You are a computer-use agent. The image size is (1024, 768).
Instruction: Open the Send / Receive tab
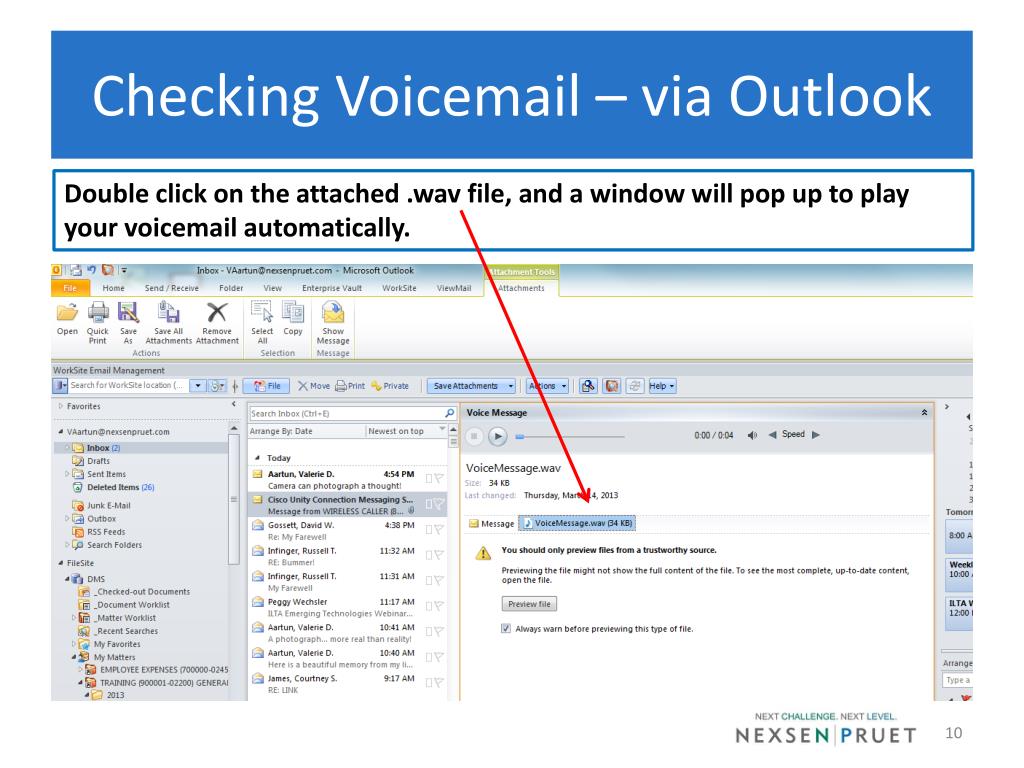point(172,288)
